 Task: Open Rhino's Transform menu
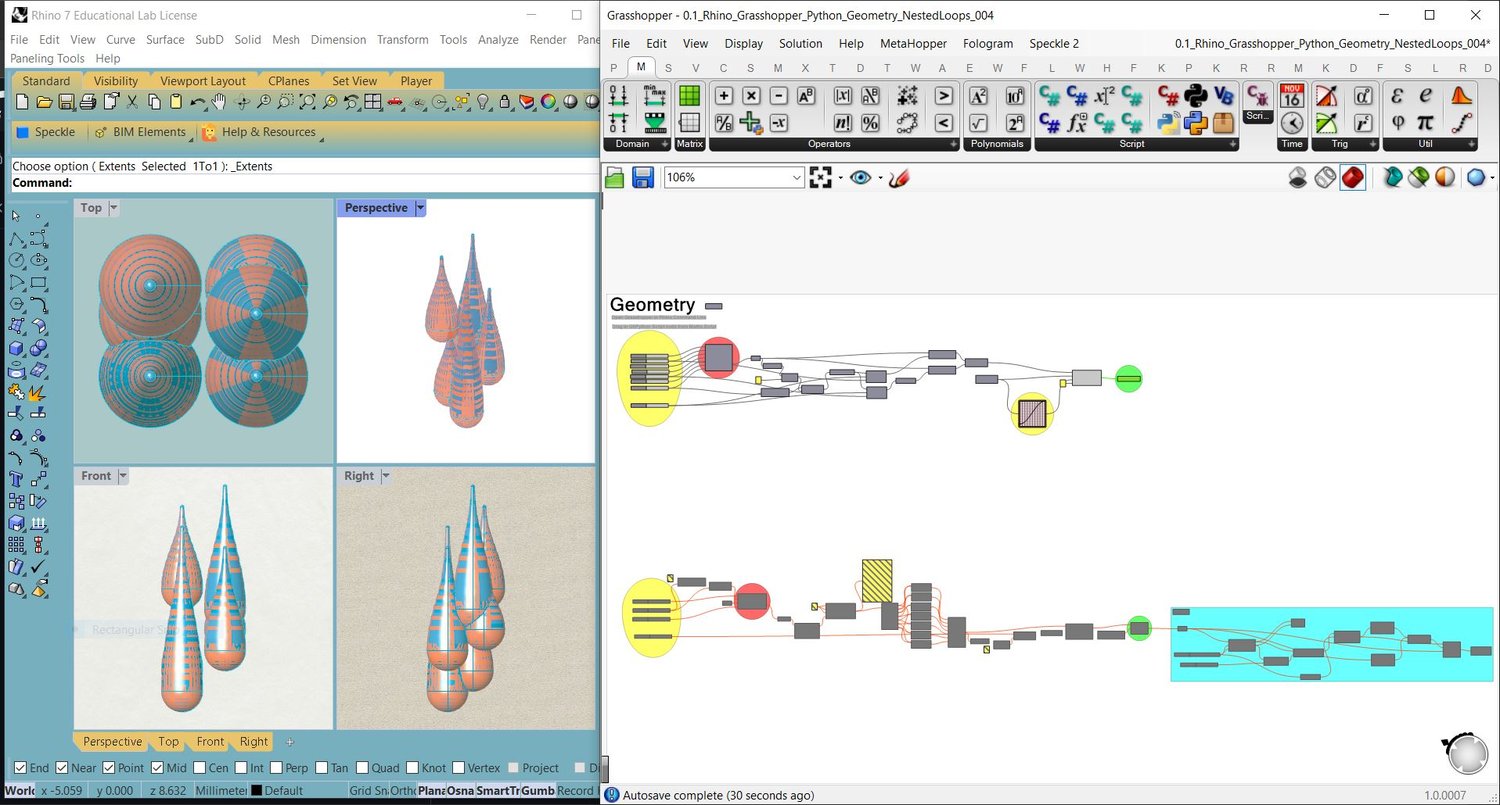pos(402,40)
